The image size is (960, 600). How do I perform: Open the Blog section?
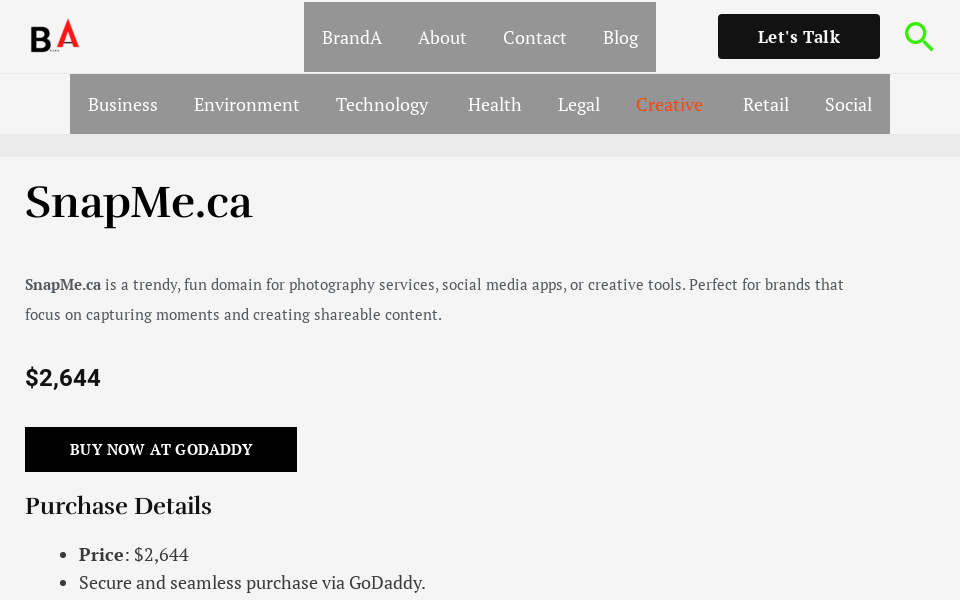pos(620,37)
